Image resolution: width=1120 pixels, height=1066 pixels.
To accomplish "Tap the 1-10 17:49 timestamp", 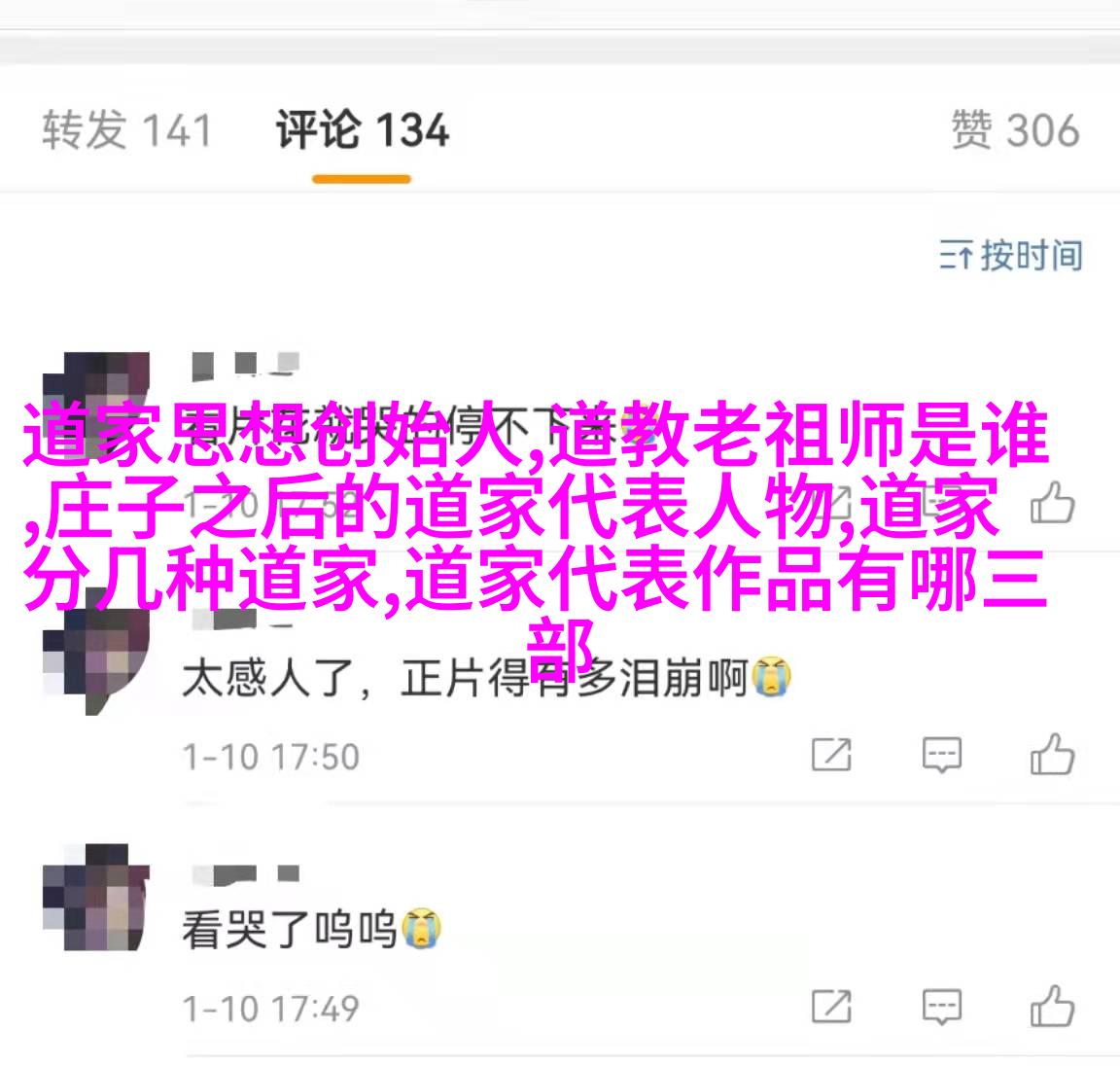I will (270, 1008).
